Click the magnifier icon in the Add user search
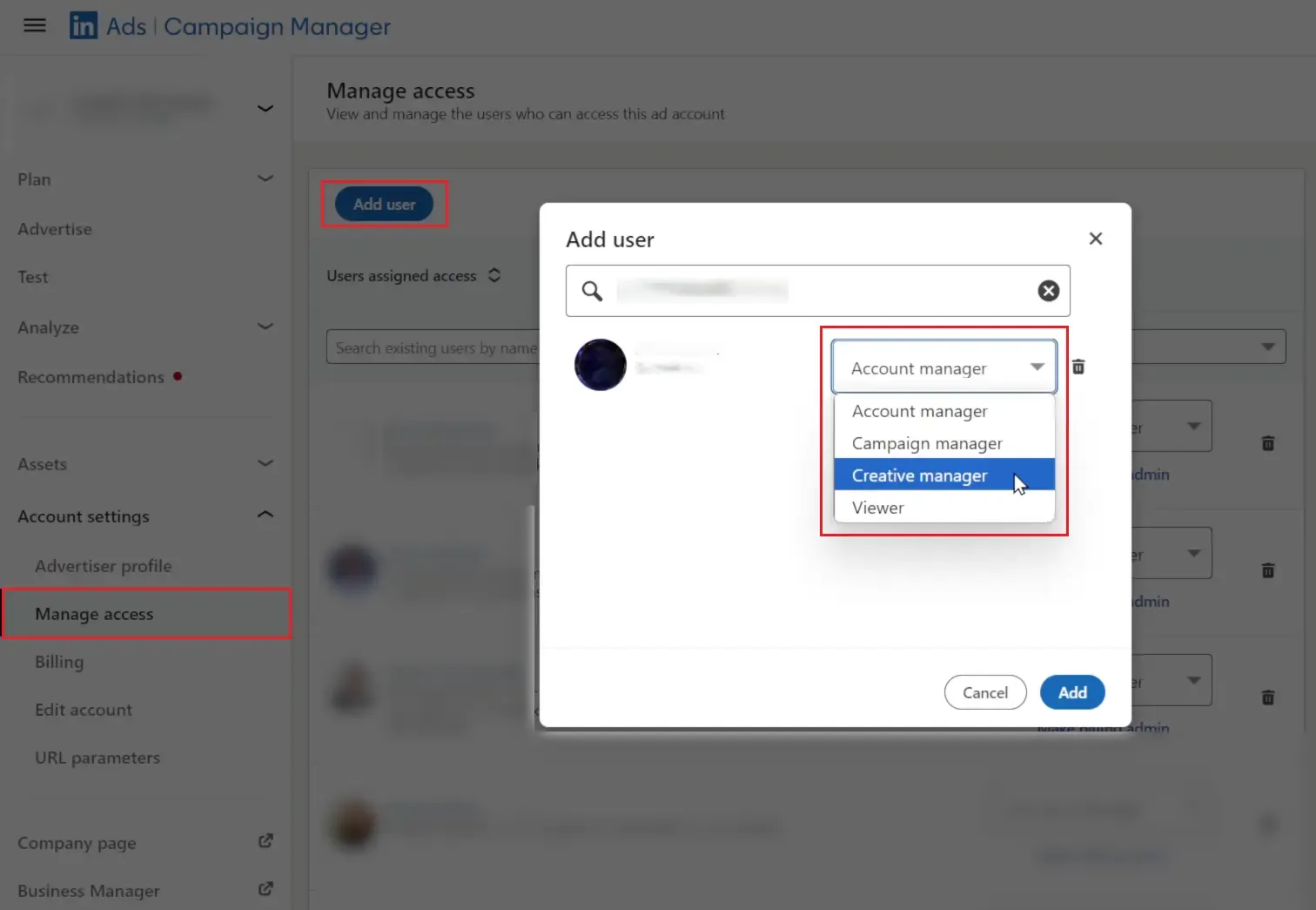Viewport: 1316px width, 910px height. tap(593, 291)
